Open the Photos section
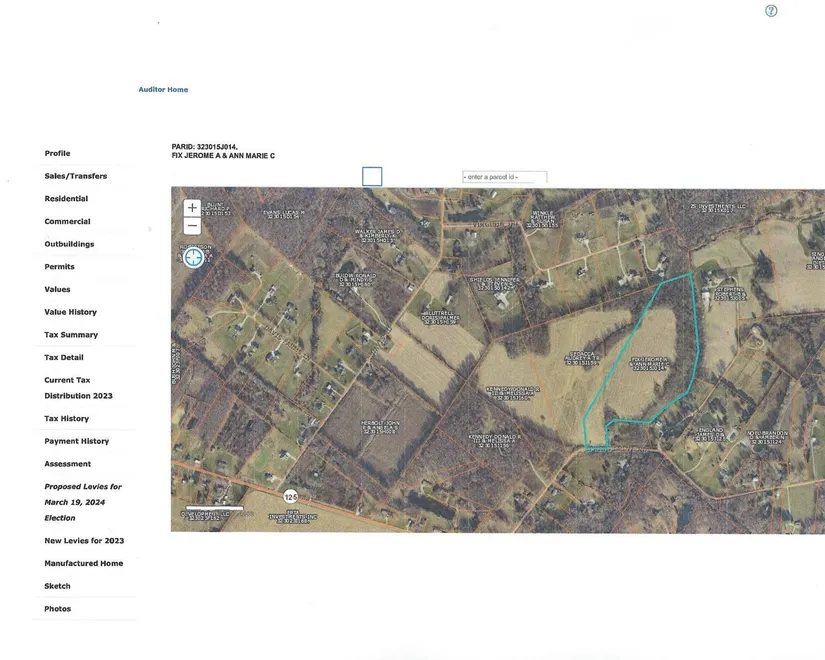This screenshot has width=825, height=660. (x=57, y=609)
